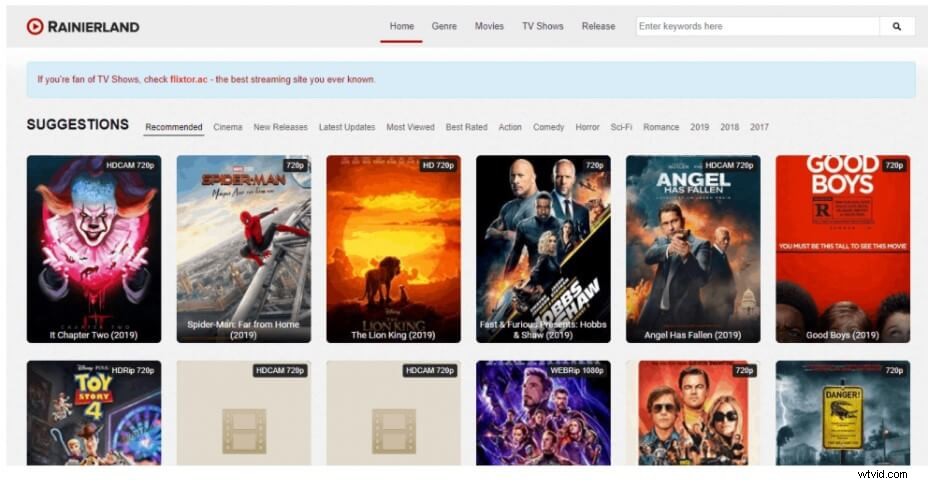Focus the Enter keywords search field
The width and height of the screenshot is (928, 484).
click(x=758, y=26)
